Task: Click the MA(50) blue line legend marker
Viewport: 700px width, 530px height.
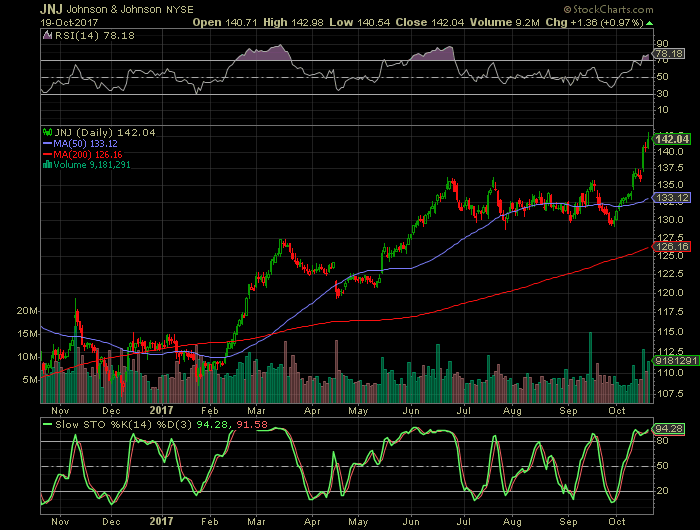Action: [47, 143]
